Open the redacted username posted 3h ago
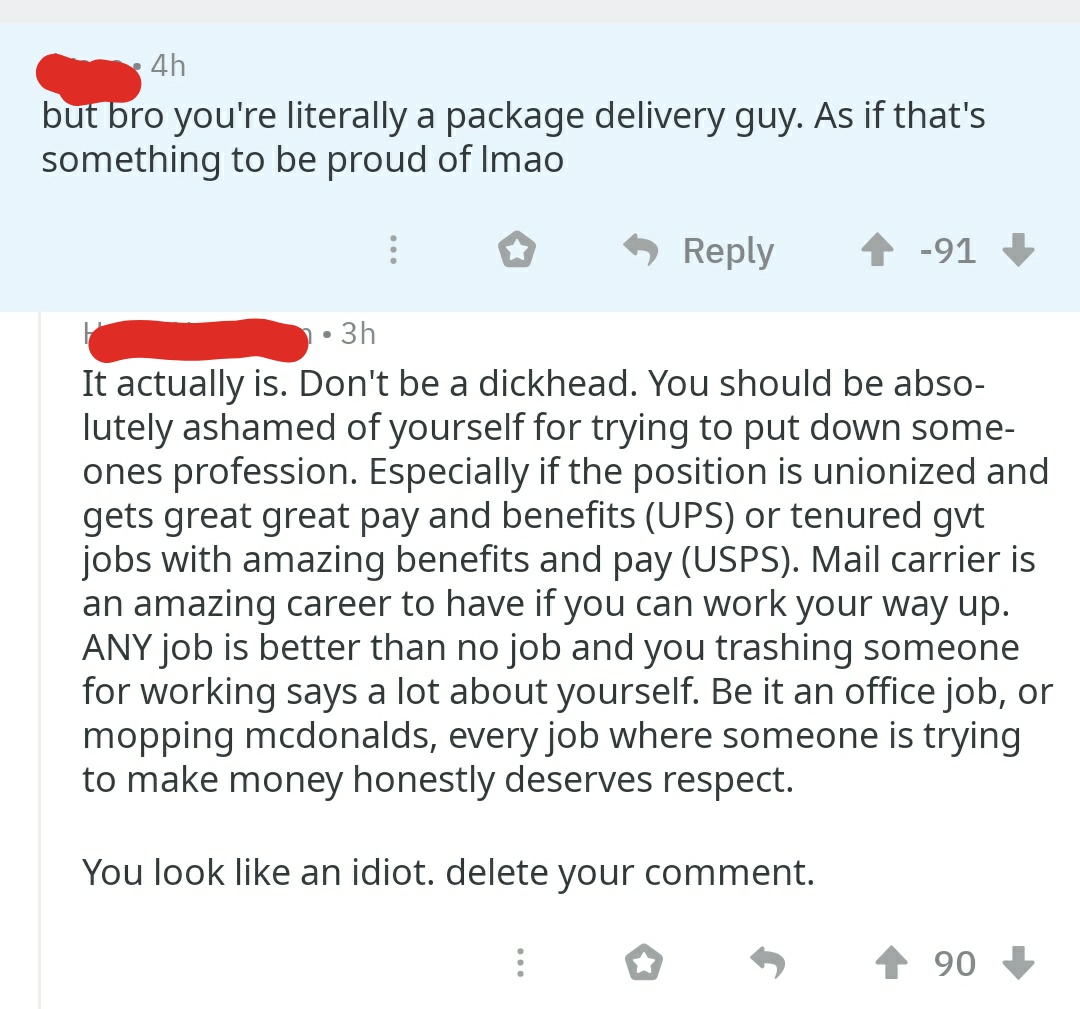This screenshot has width=1080, height=1009. click(196, 337)
